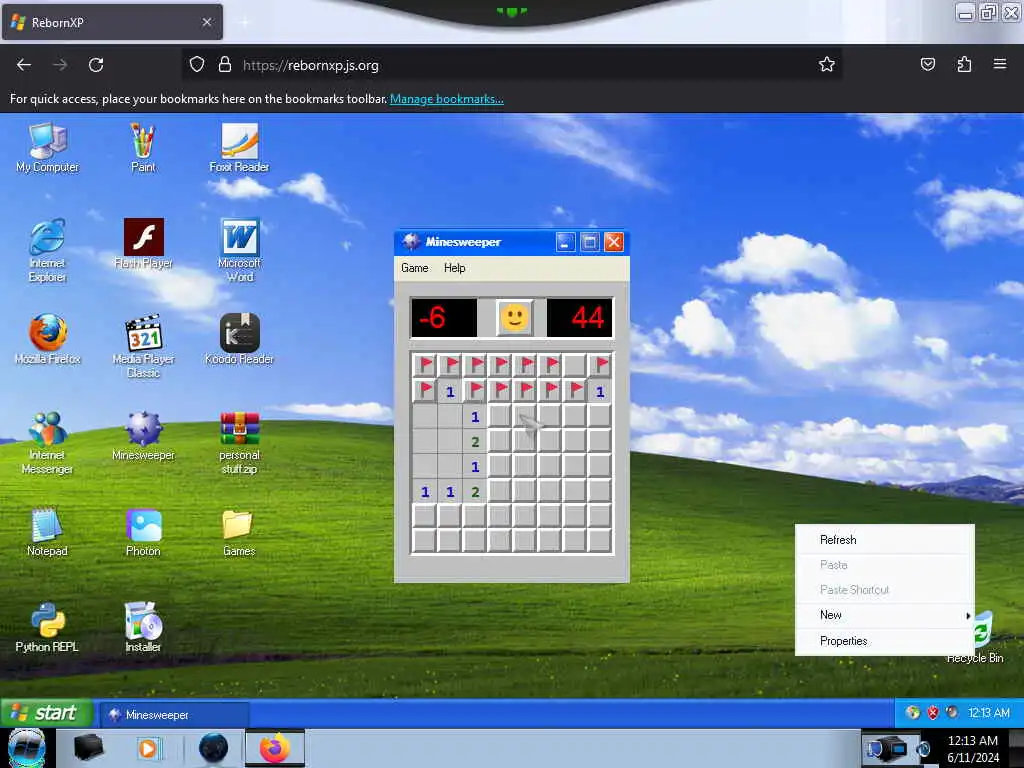The width and height of the screenshot is (1024, 768).
Task: Click the unflagged cell in top Minesweeper row
Action: click(575, 366)
